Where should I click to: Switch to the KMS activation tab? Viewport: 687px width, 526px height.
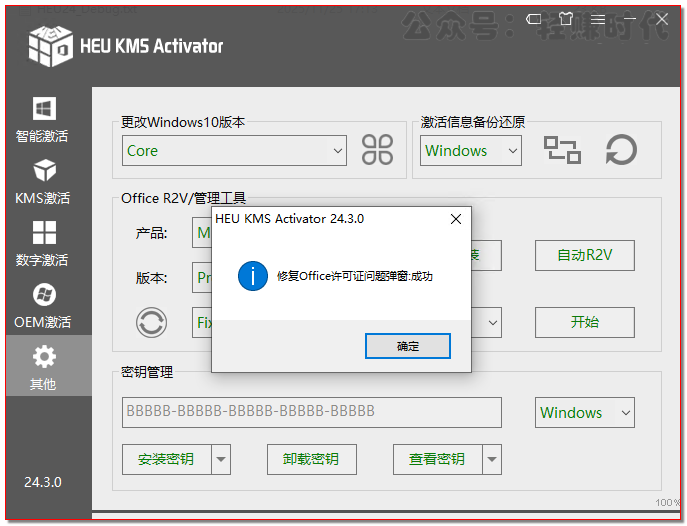point(44,181)
